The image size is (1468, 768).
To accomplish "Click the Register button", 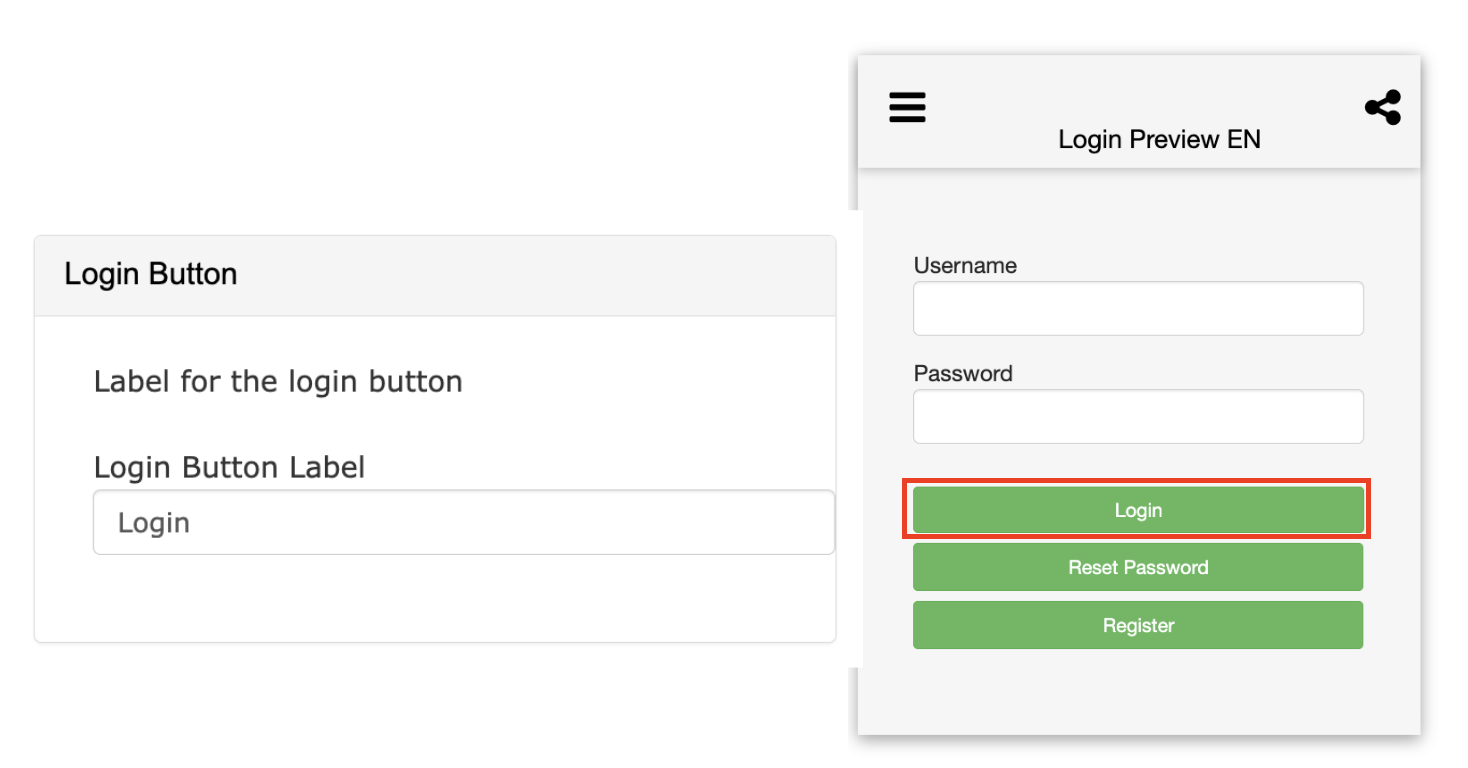I will [1138, 625].
